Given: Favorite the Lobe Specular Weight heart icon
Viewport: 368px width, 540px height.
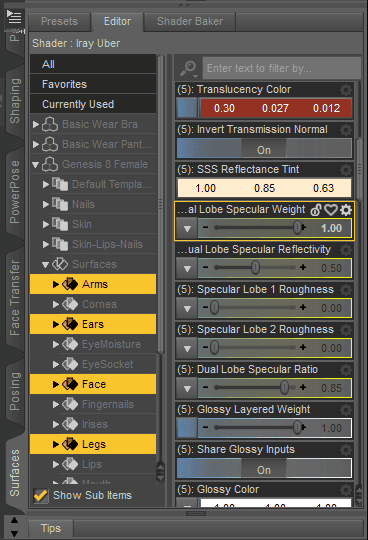Looking at the screenshot, I should (x=331, y=210).
